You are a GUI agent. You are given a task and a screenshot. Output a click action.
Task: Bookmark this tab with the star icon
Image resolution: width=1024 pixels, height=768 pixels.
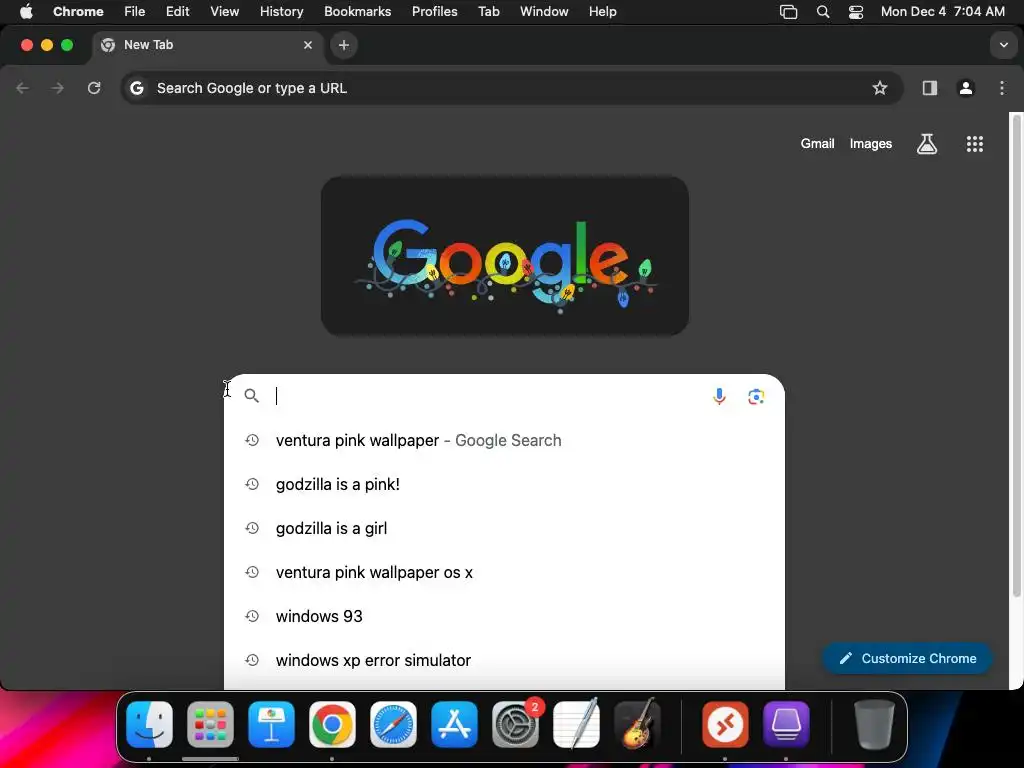880,88
